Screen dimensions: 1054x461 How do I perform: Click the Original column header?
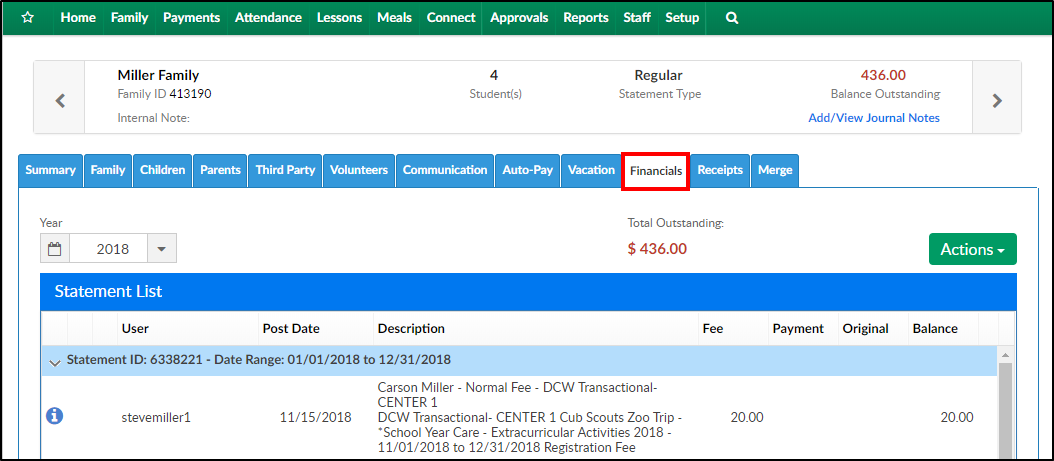tap(865, 329)
